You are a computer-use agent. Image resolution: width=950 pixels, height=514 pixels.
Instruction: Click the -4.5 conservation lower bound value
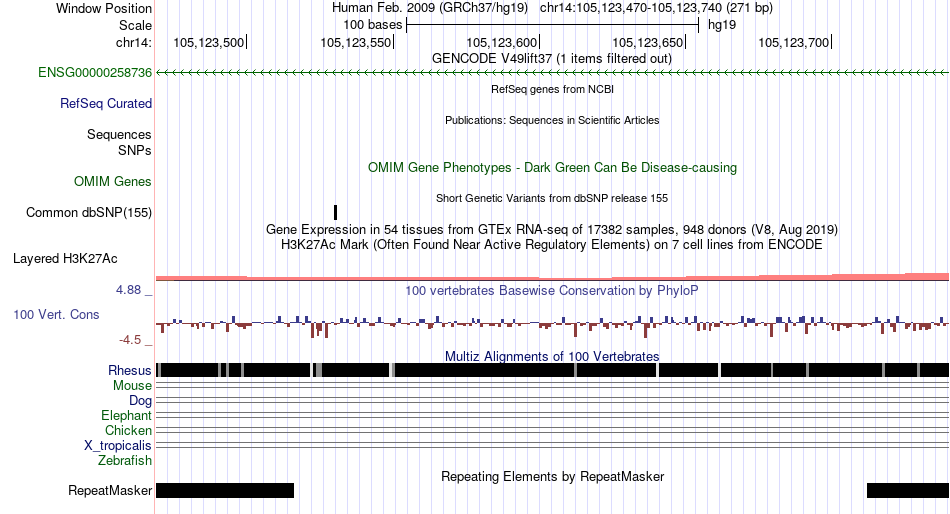[x=130, y=340]
